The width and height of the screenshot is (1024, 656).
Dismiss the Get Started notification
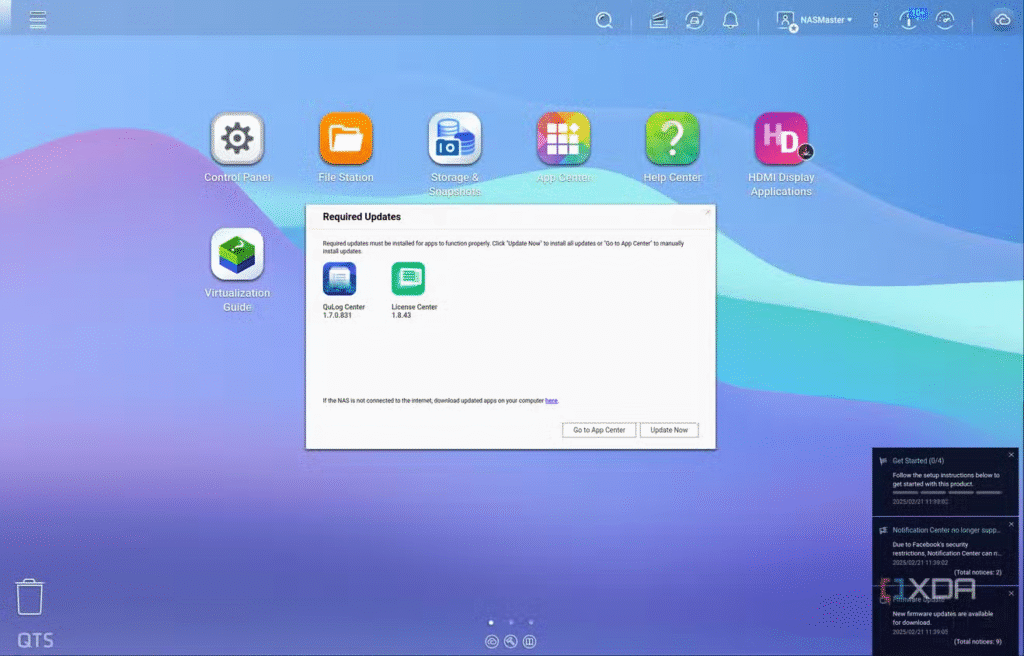[1011, 455]
